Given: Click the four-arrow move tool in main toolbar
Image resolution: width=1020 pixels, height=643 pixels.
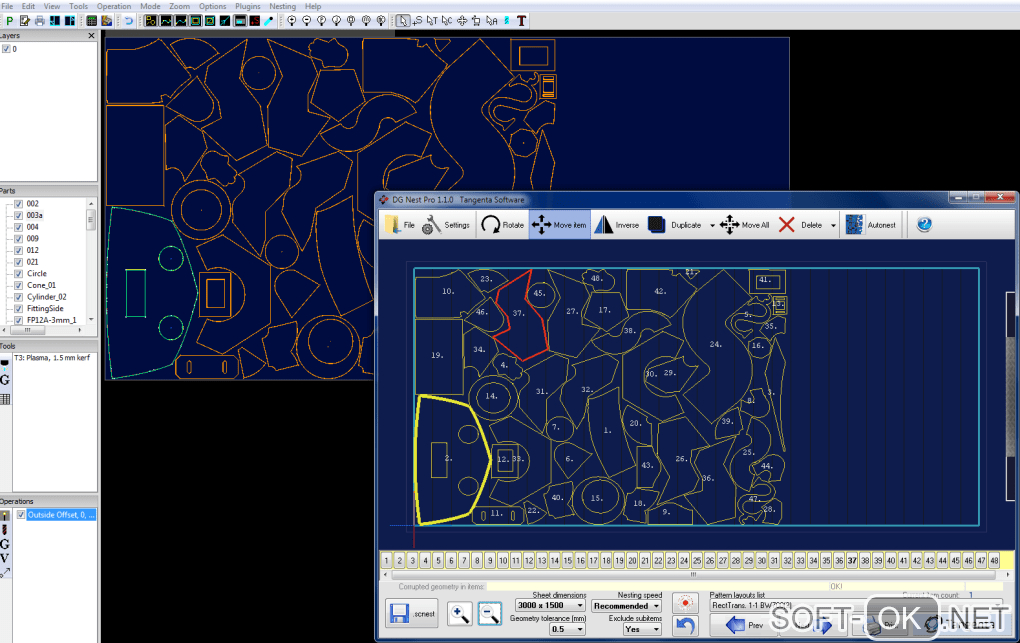Looking at the screenshot, I should click(462, 21).
